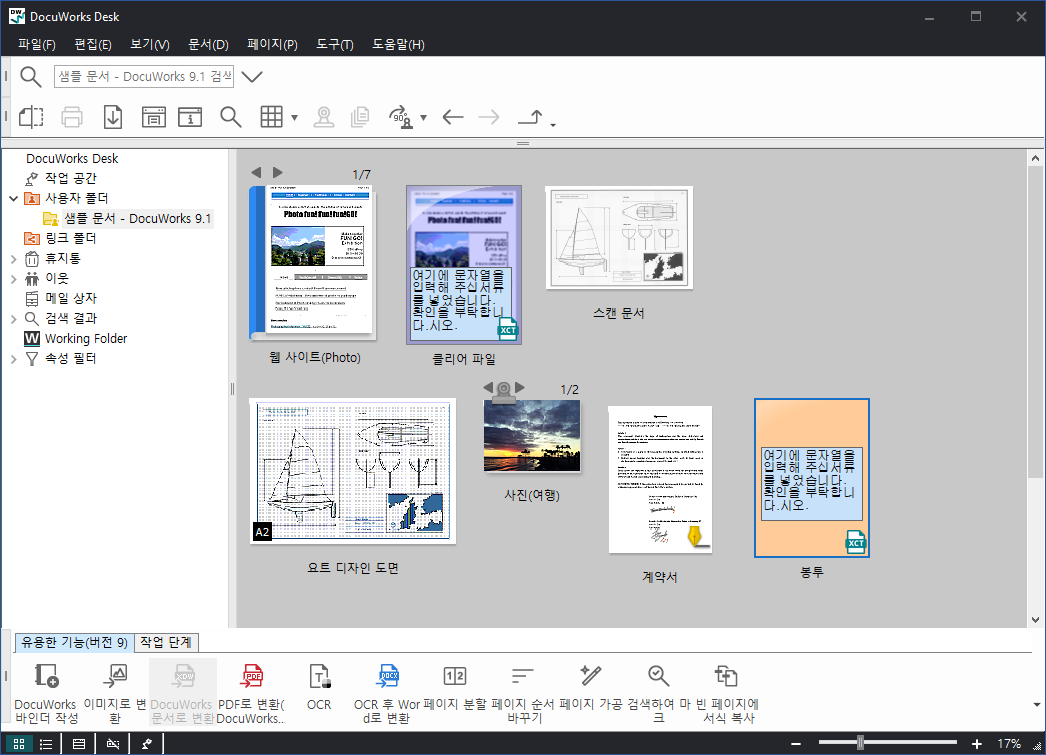Expand the 속성 필터 tree node
Viewport: 1046px width, 755px height.
[x=13, y=359]
